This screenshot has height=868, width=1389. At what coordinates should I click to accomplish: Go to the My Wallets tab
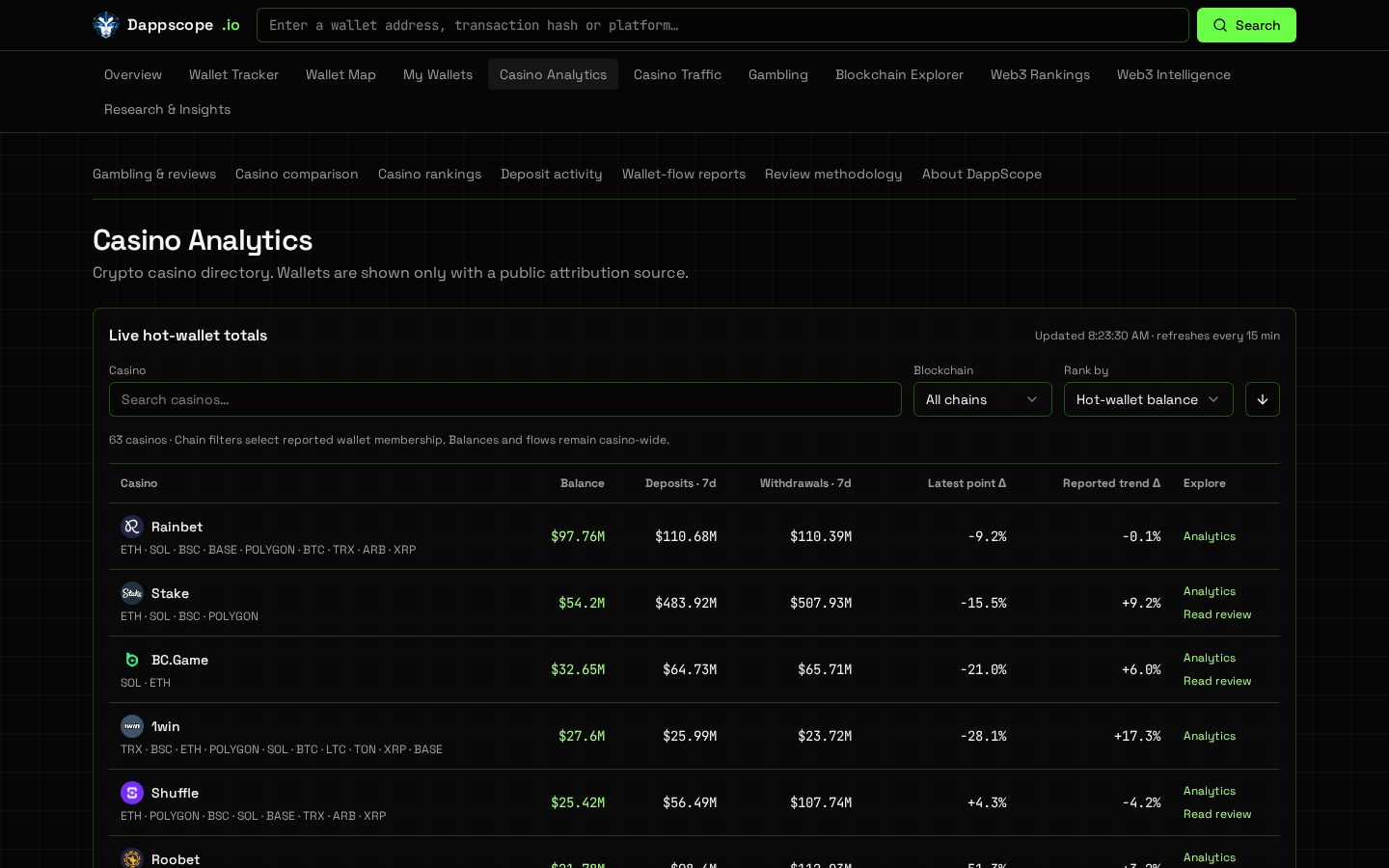click(438, 74)
